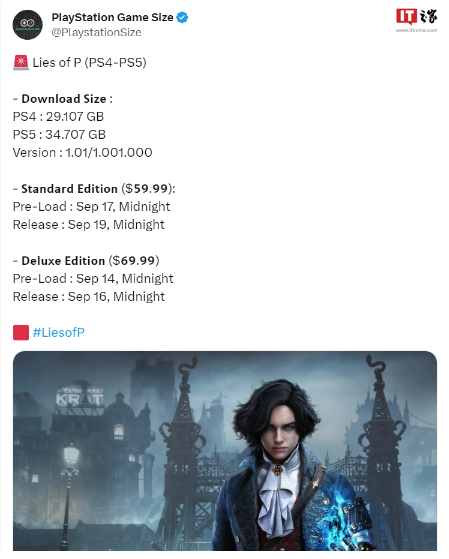Click the Version 1.01/1.001.000 text

(82, 153)
